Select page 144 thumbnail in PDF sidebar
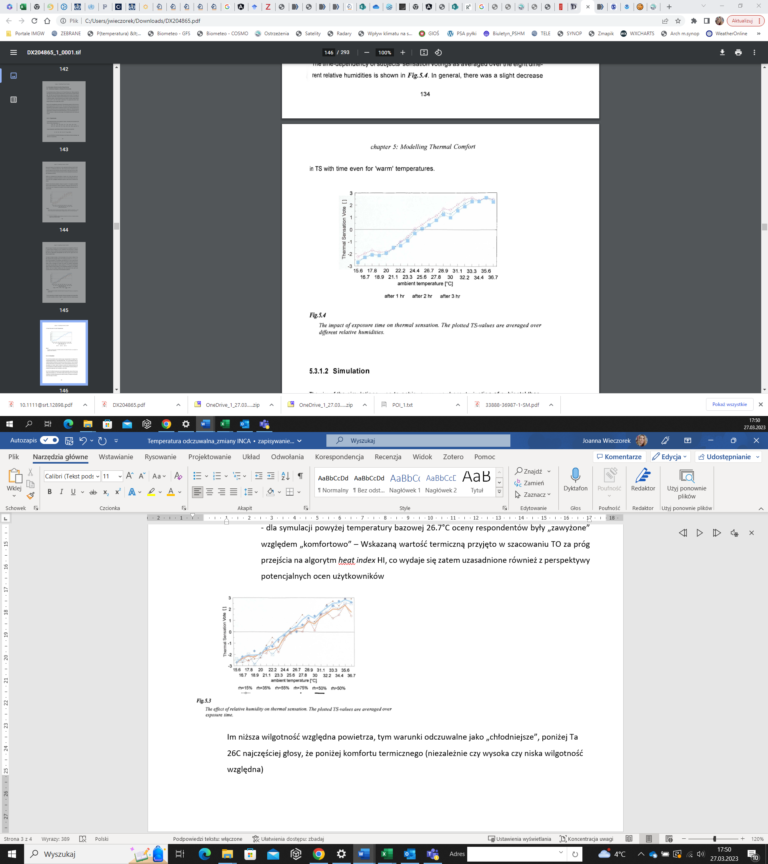Image resolution: width=768 pixels, height=864 pixels. (x=64, y=192)
